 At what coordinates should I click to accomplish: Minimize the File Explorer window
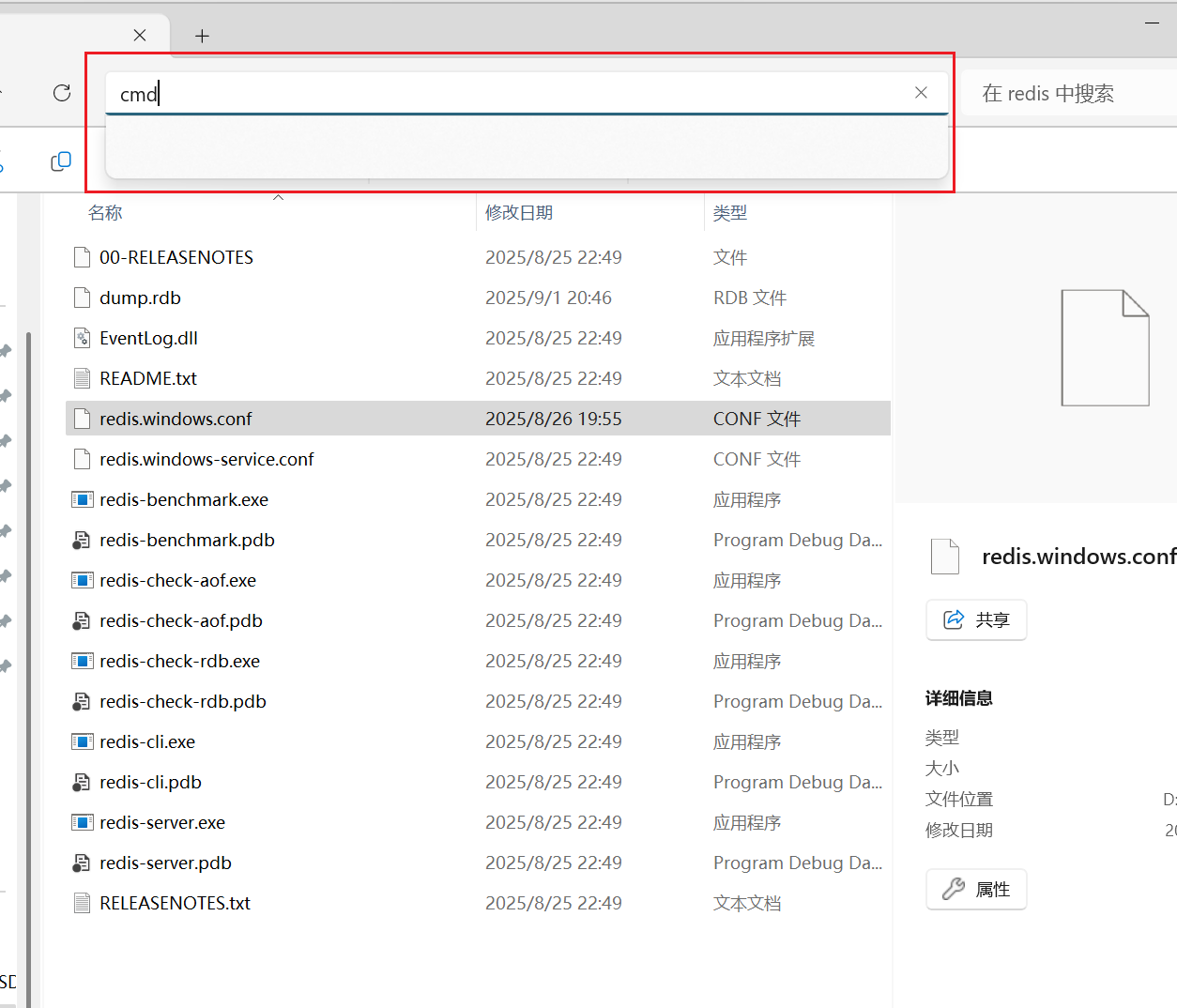point(1152,23)
